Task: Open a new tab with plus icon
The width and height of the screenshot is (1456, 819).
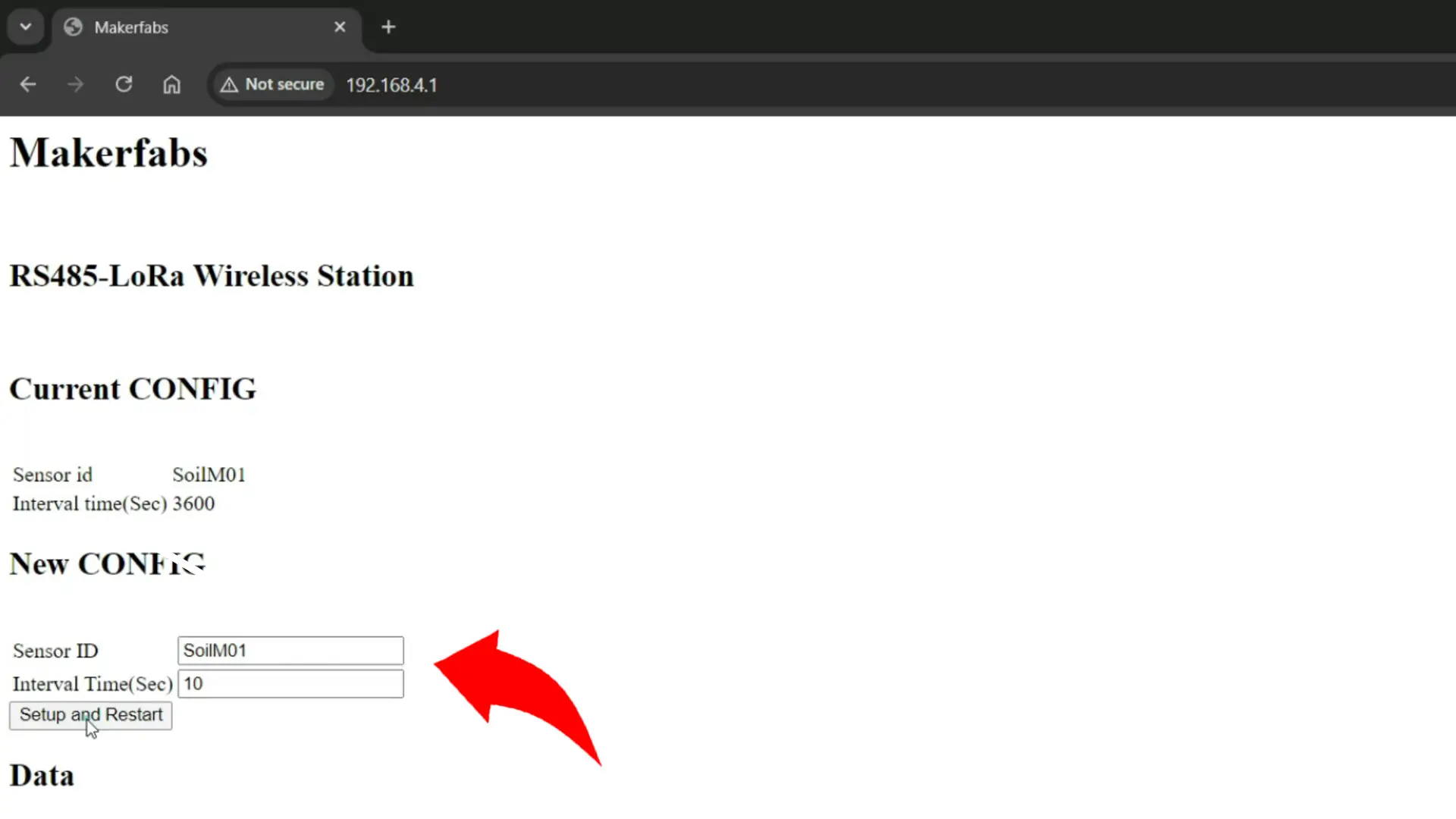Action: (388, 27)
